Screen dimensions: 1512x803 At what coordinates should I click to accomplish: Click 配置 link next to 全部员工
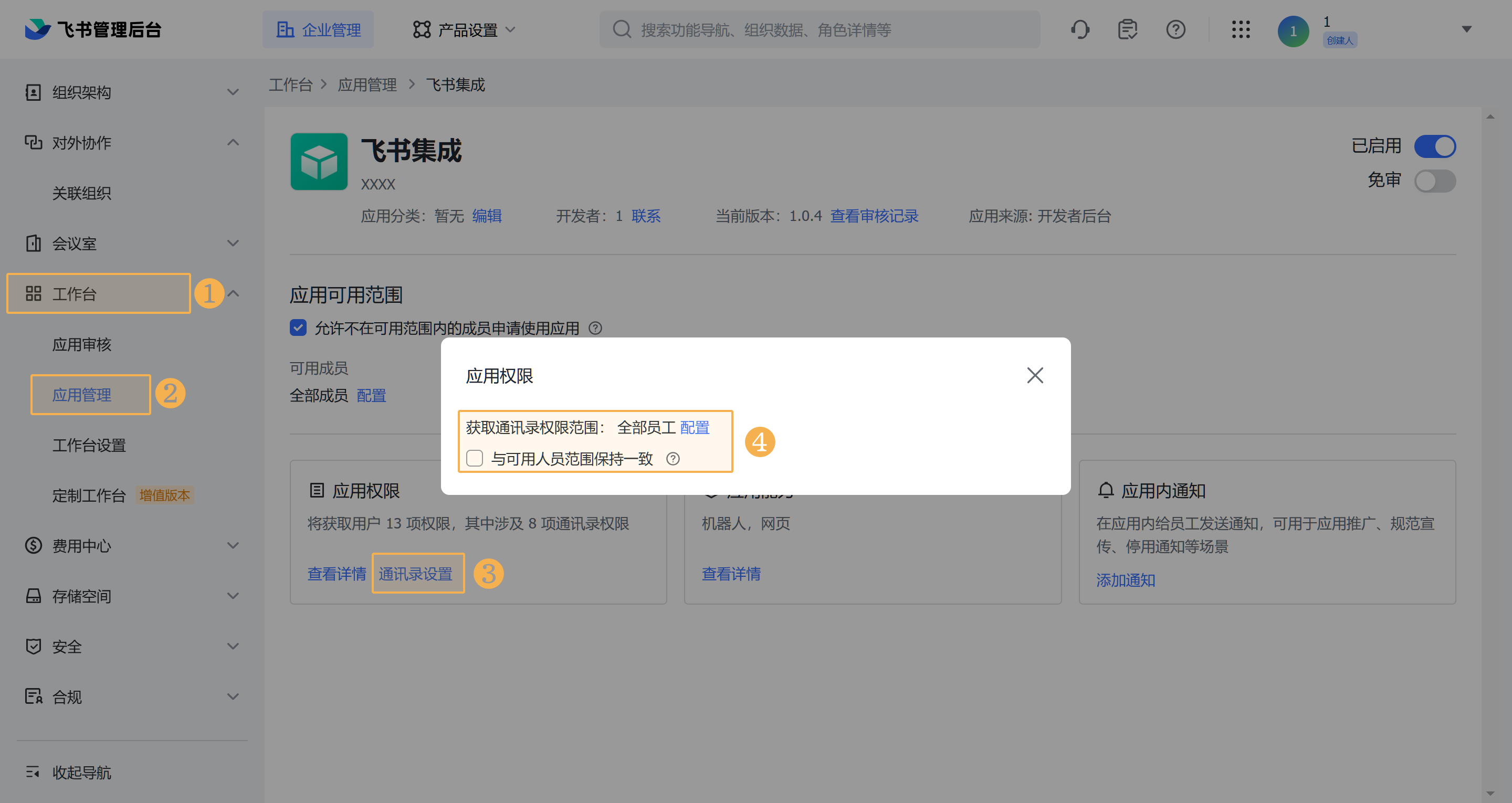[x=695, y=427]
